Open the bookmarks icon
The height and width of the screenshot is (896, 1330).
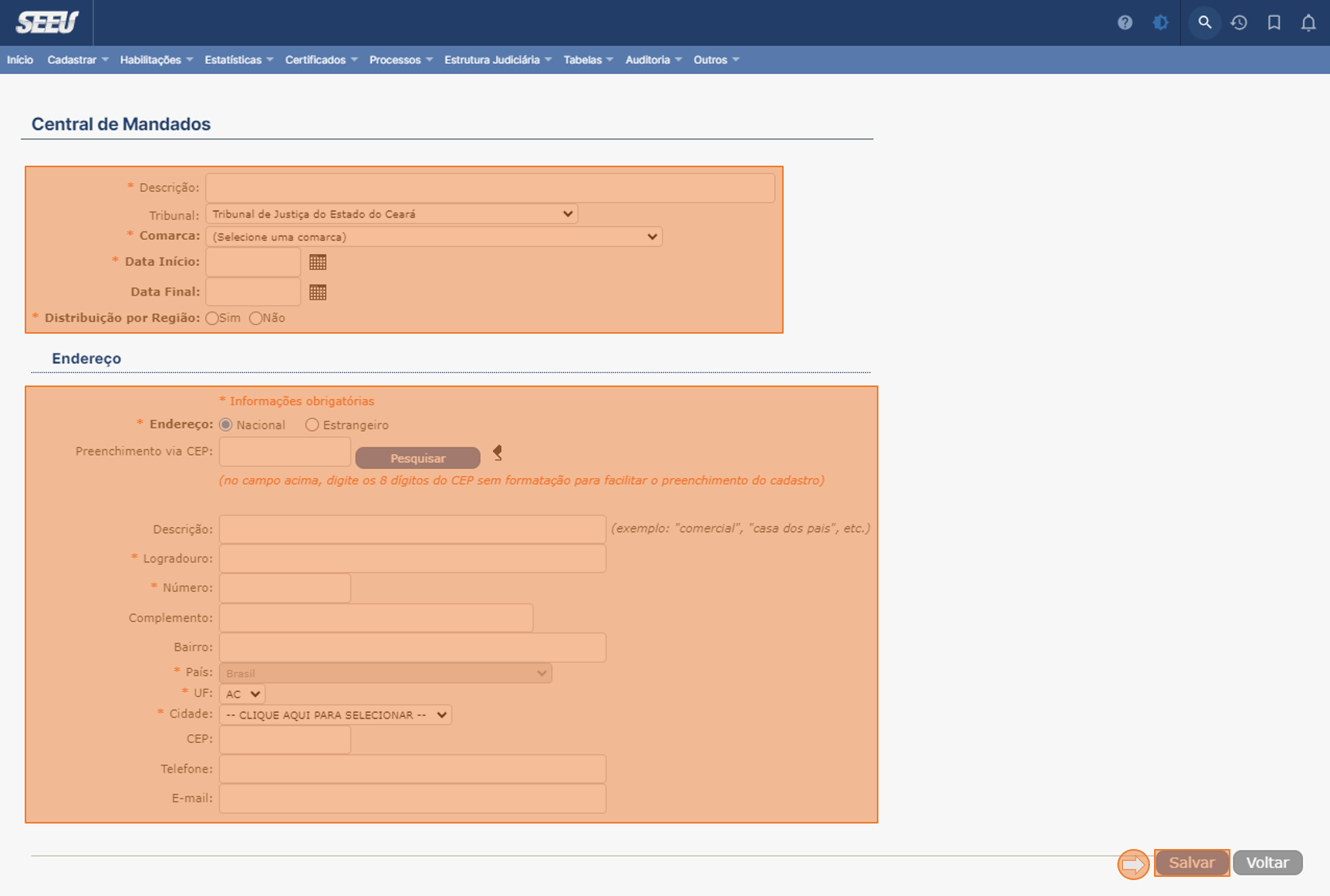pos(1273,22)
